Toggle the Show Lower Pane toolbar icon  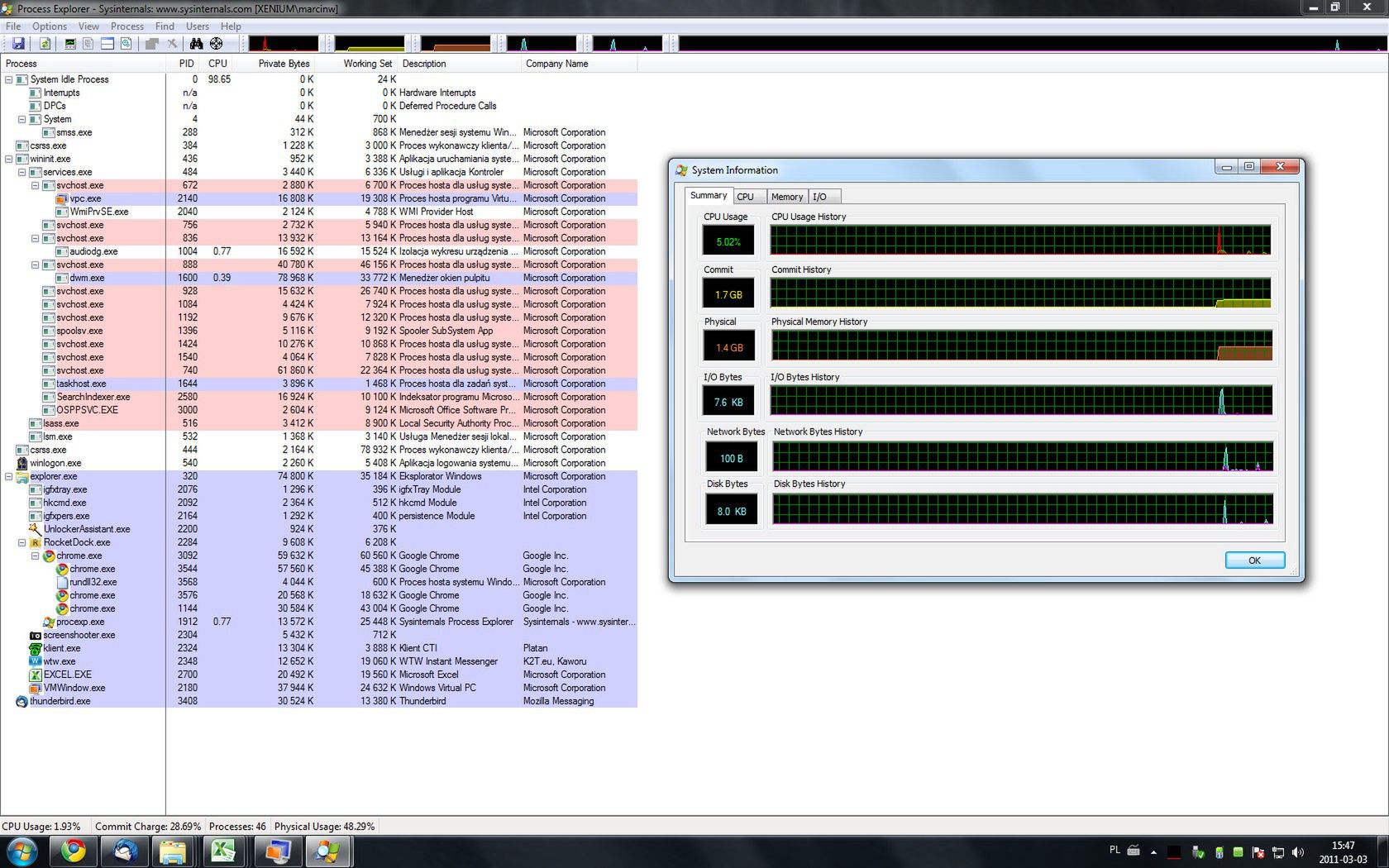tap(107, 44)
